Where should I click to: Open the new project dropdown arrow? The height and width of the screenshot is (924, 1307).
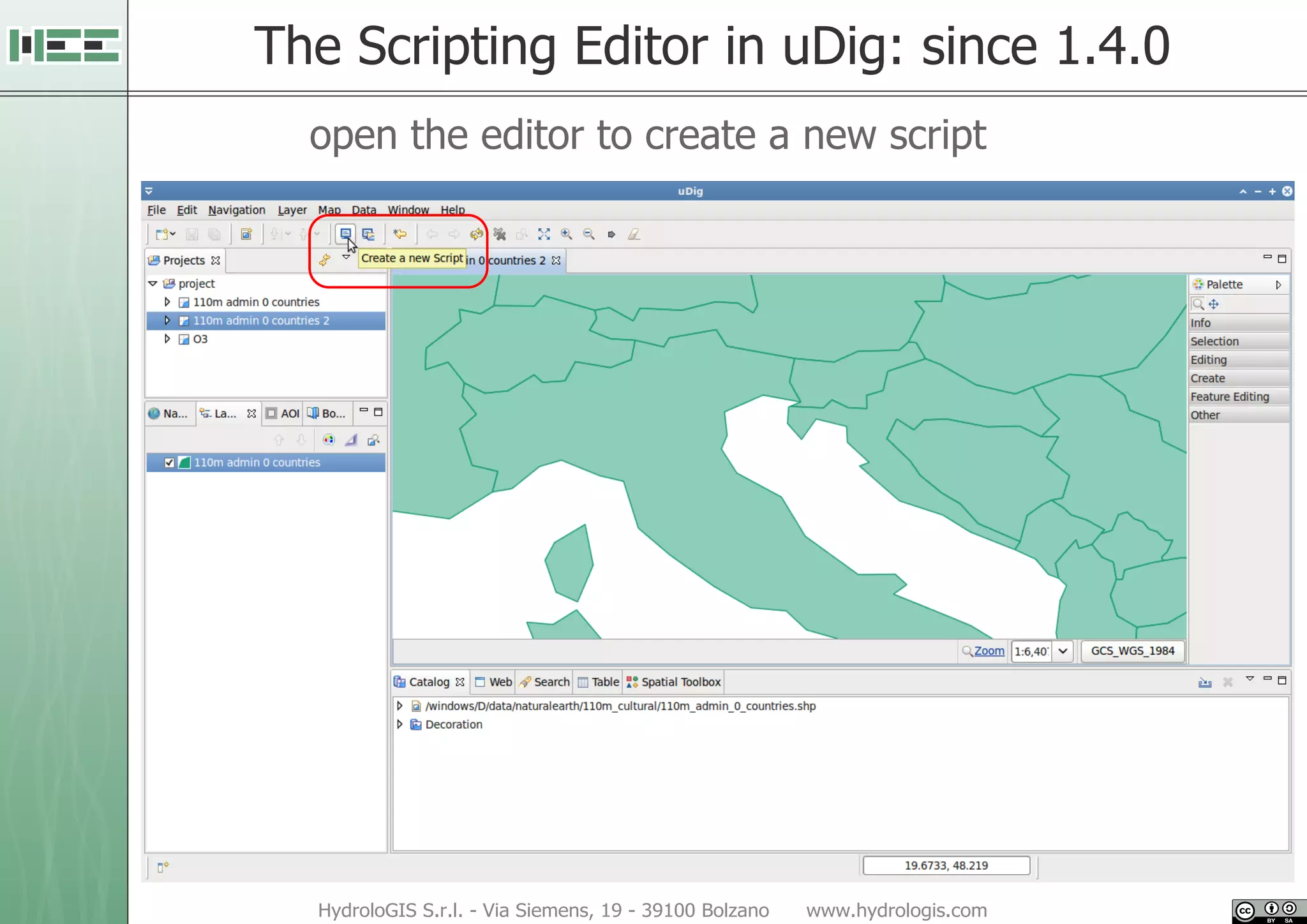click(x=173, y=234)
